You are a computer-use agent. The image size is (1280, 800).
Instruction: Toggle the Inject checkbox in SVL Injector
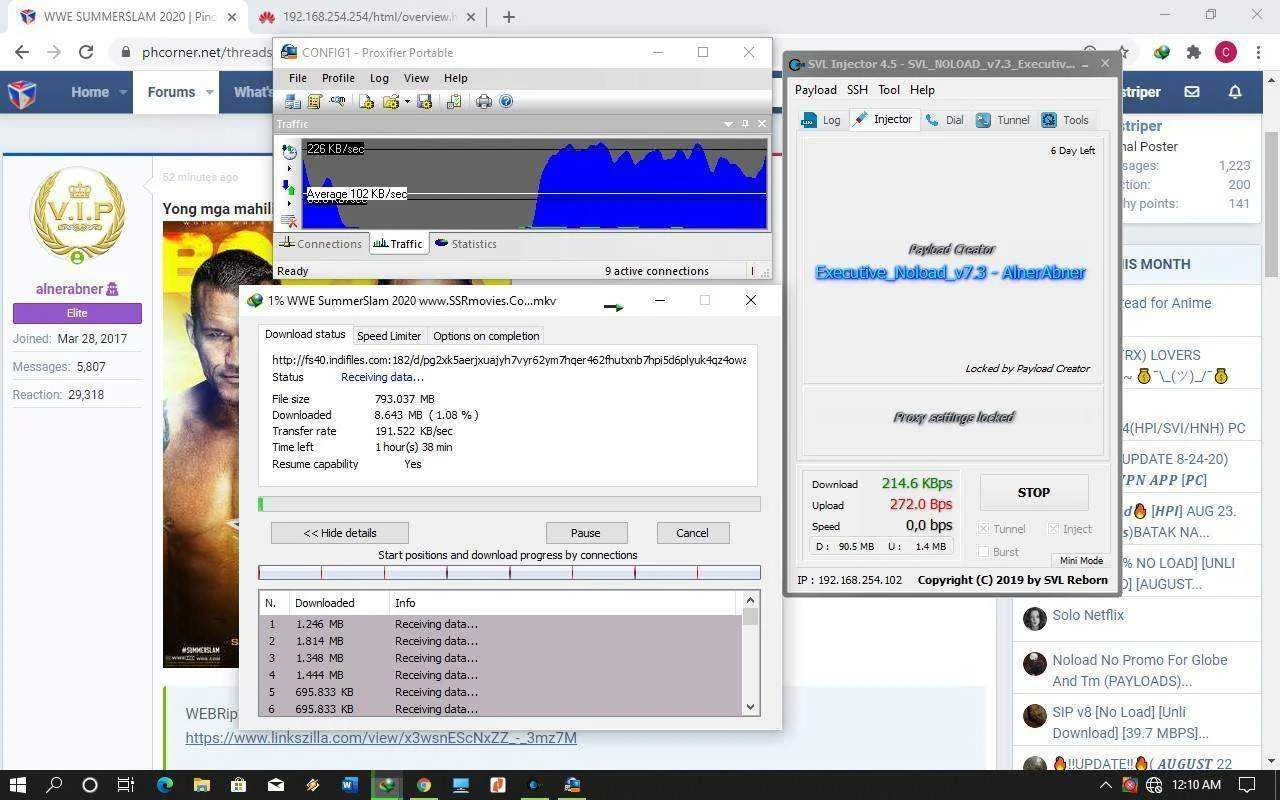1054,529
